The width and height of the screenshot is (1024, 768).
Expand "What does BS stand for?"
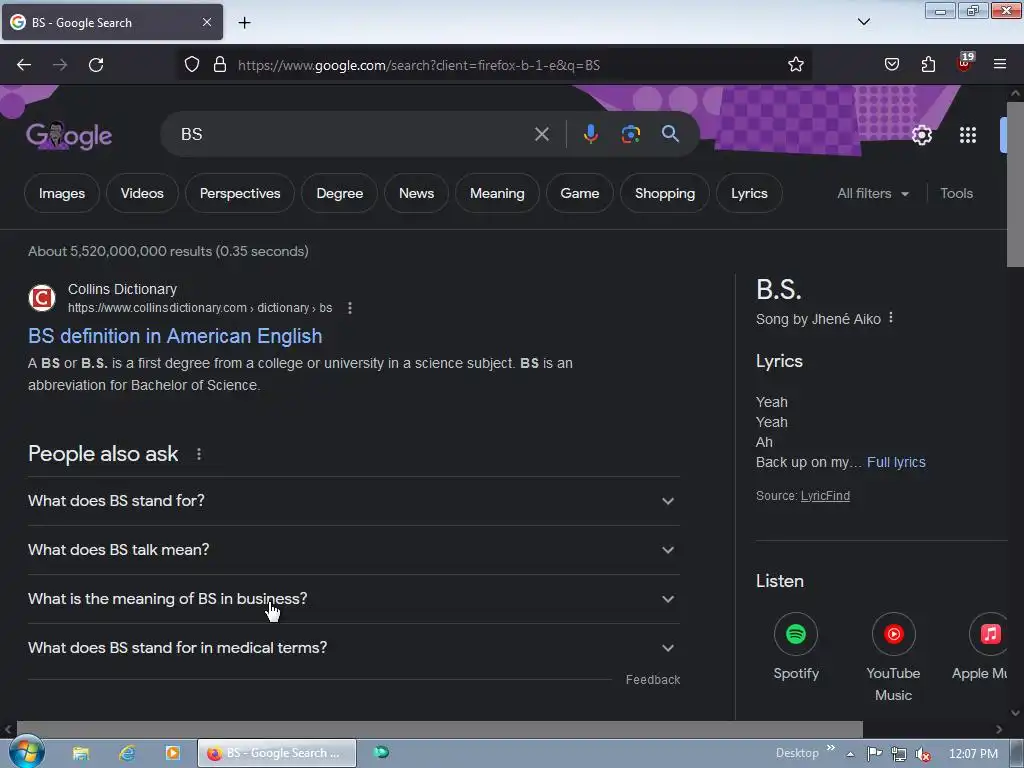point(353,501)
